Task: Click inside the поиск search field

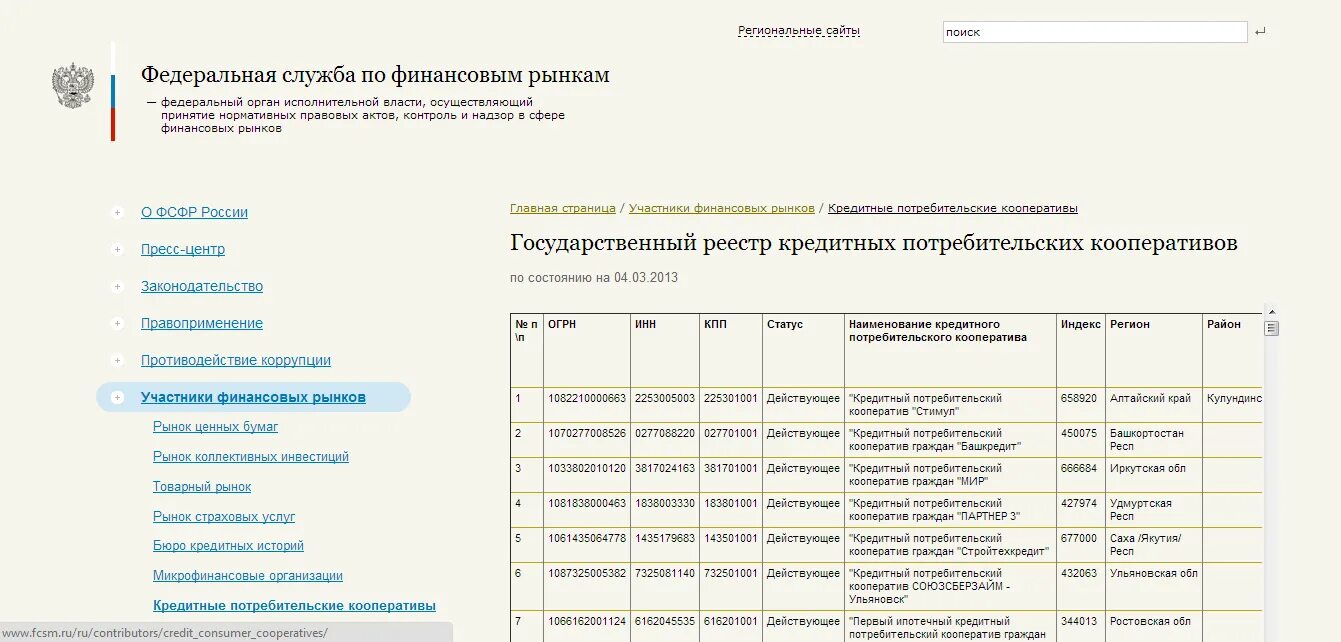Action: click(1093, 31)
